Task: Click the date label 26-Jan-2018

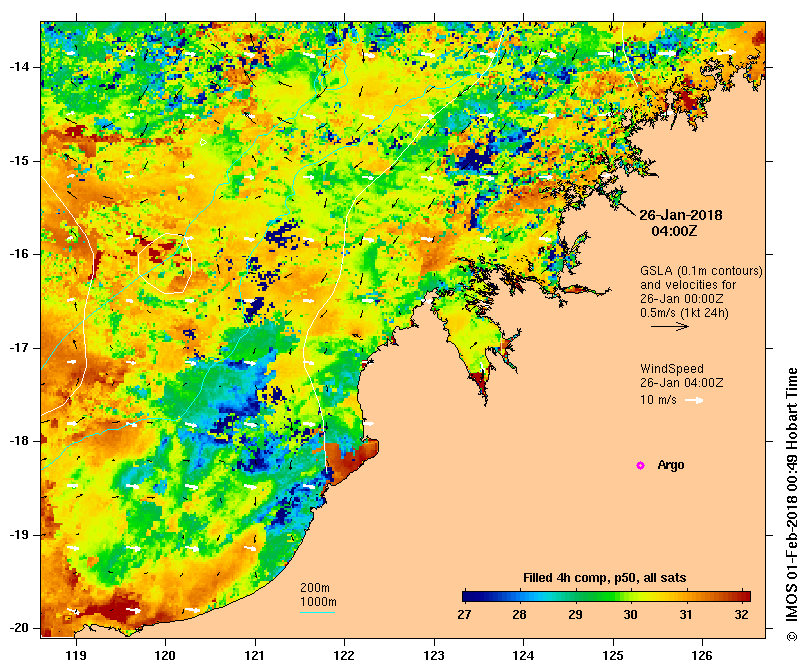Action: point(681,215)
